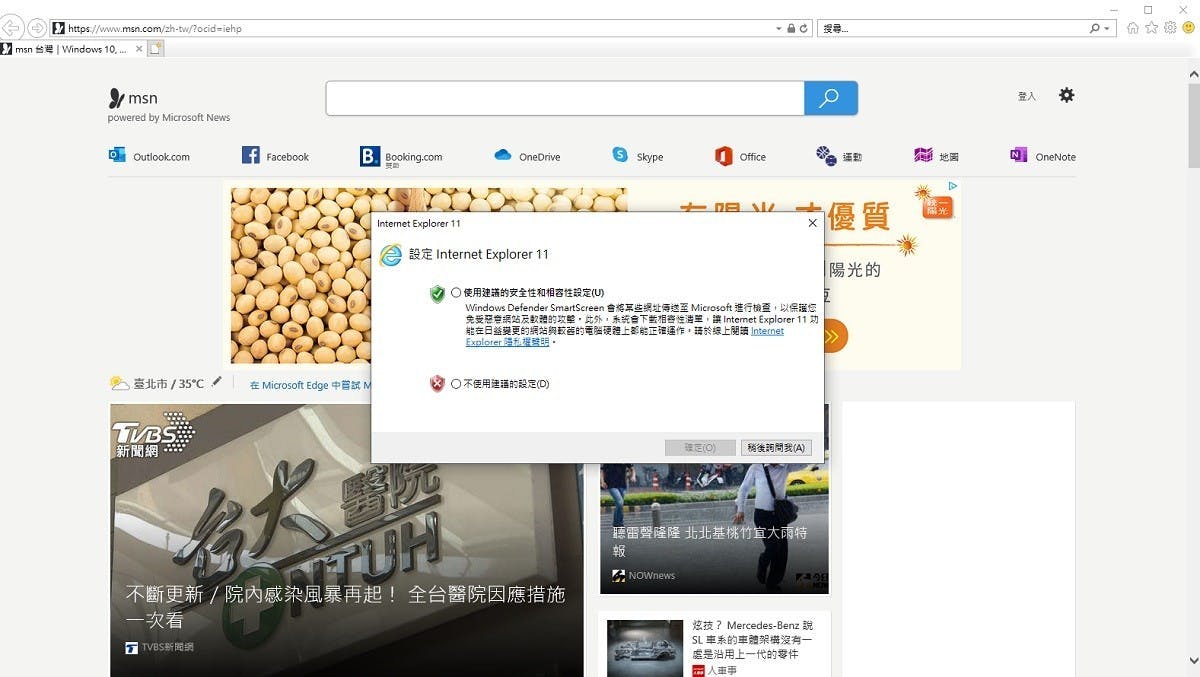This screenshot has height=677, width=1200.
Task: Click the blue MSN search magnifier button
Action: [x=830, y=98]
